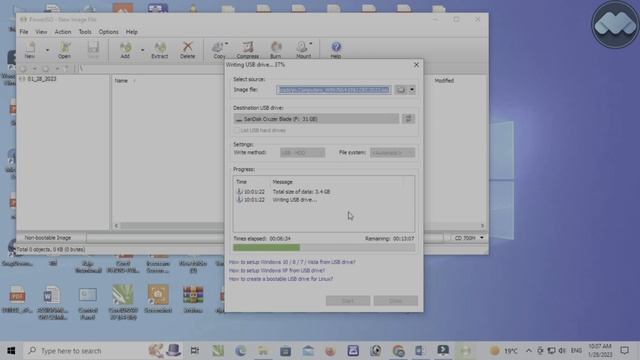Open the View menu

[41, 32]
